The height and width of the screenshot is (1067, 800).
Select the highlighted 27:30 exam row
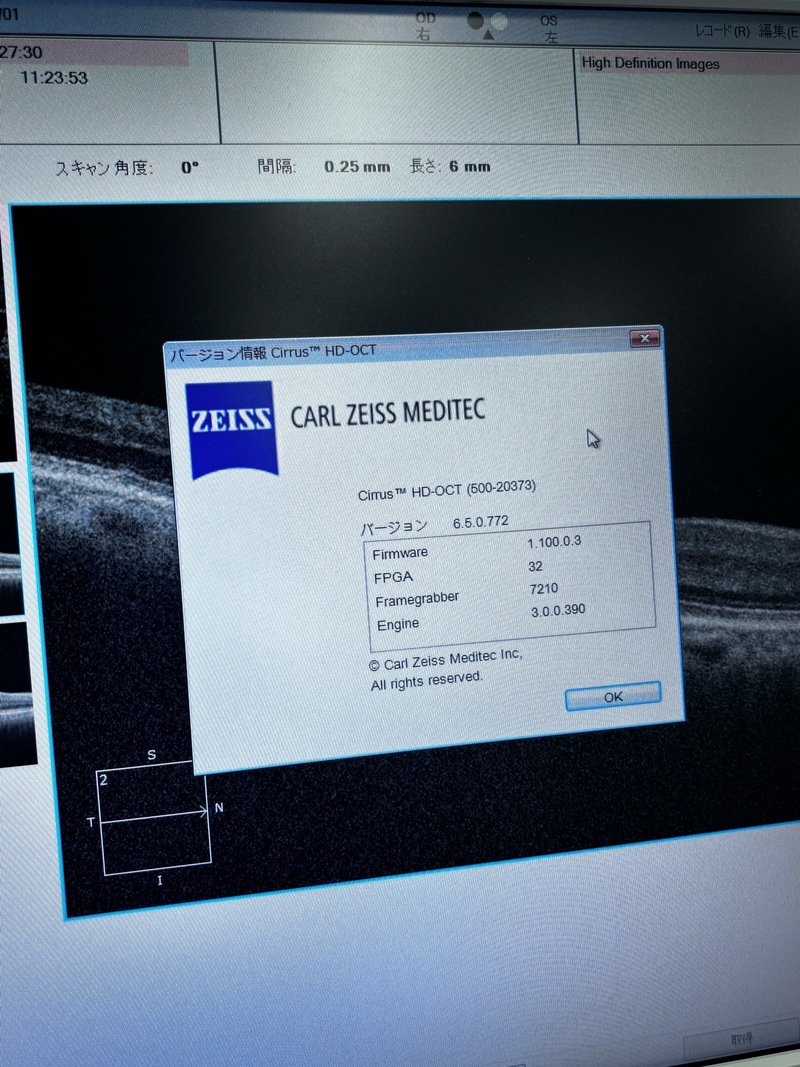pyautogui.click(x=90, y=52)
